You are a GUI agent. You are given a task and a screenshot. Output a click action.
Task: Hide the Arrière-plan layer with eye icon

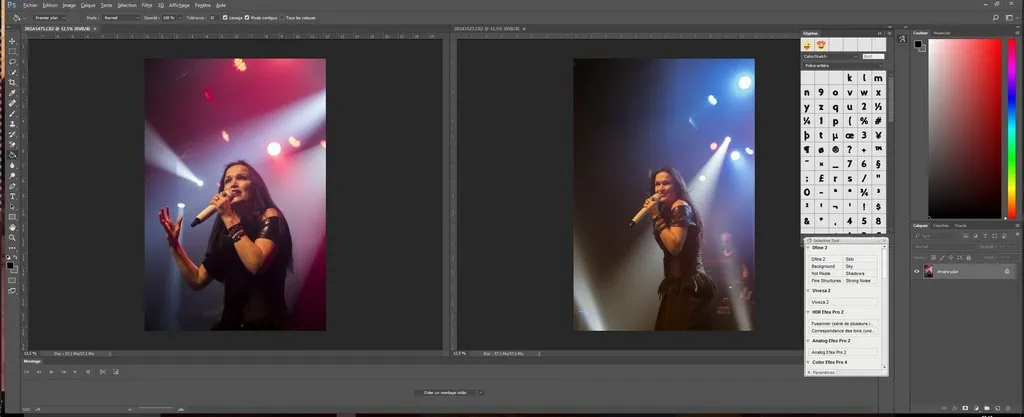tap(917, 271)
